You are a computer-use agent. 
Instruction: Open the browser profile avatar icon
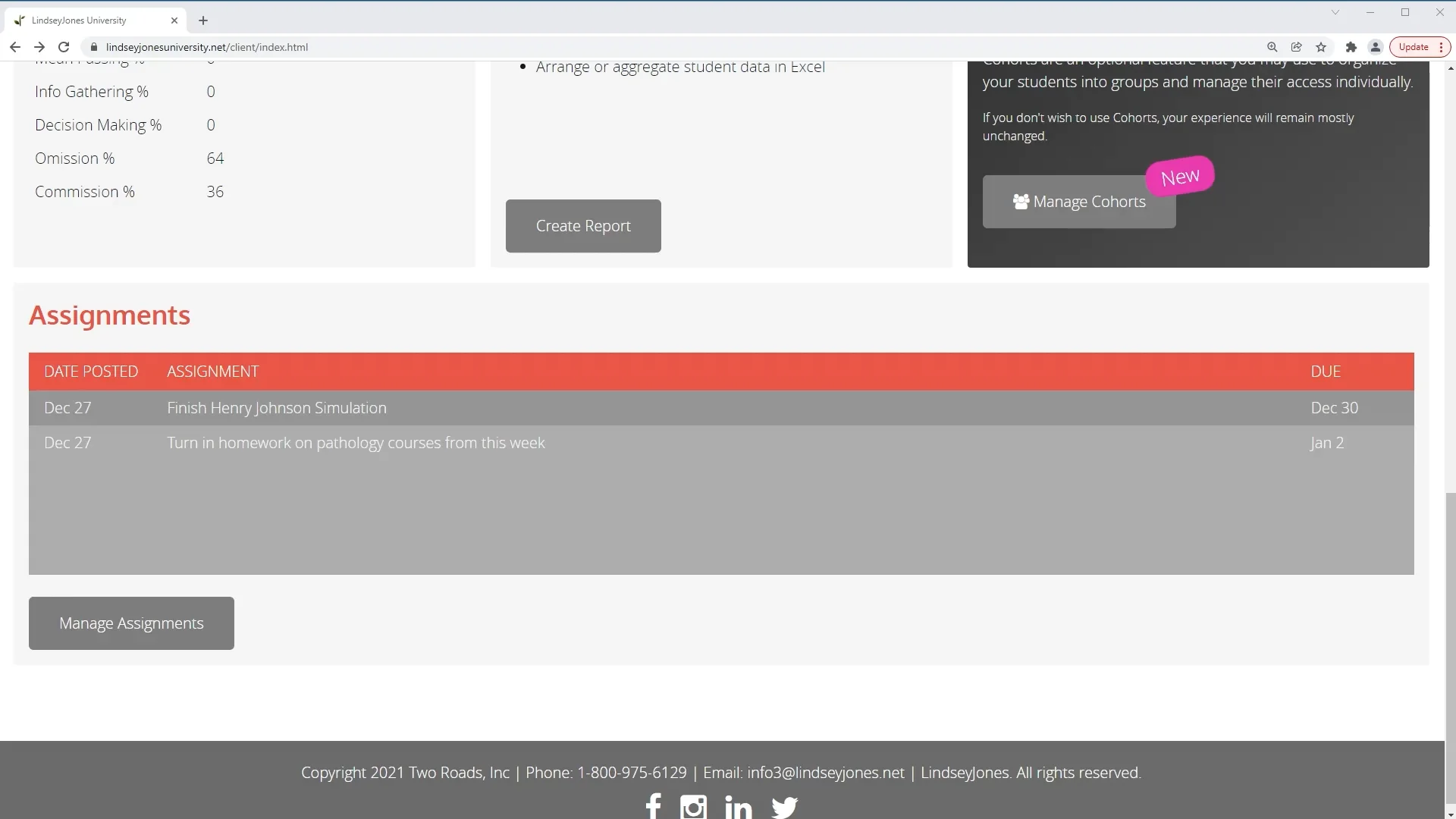pos(1375,47)
